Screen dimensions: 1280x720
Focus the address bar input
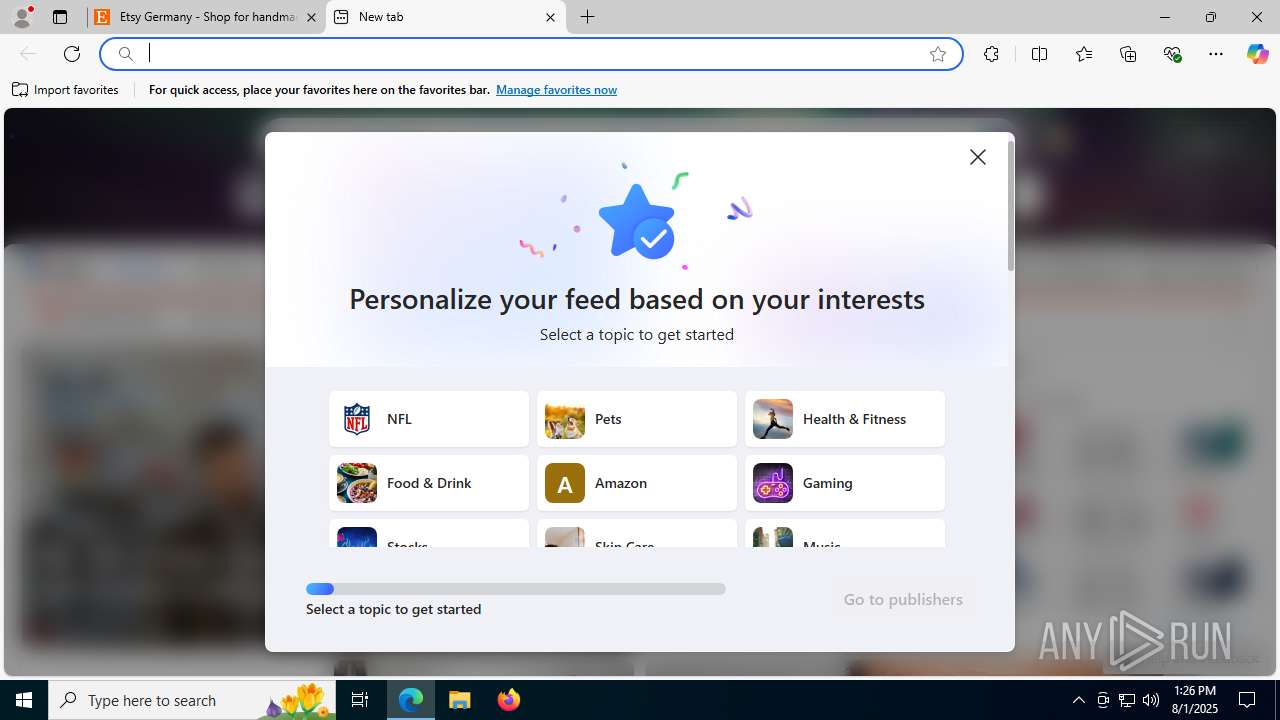[x=530, y=54]
